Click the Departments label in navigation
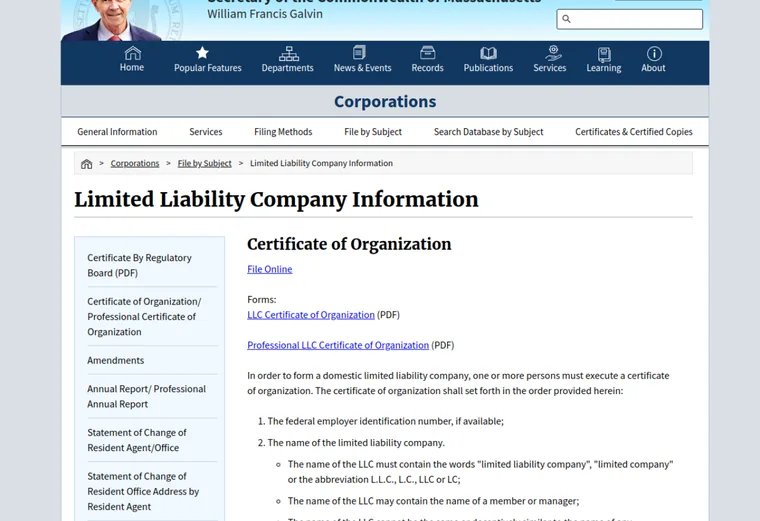Image resolution: width=760 pixels, height=521 pixels. point(287,68)
